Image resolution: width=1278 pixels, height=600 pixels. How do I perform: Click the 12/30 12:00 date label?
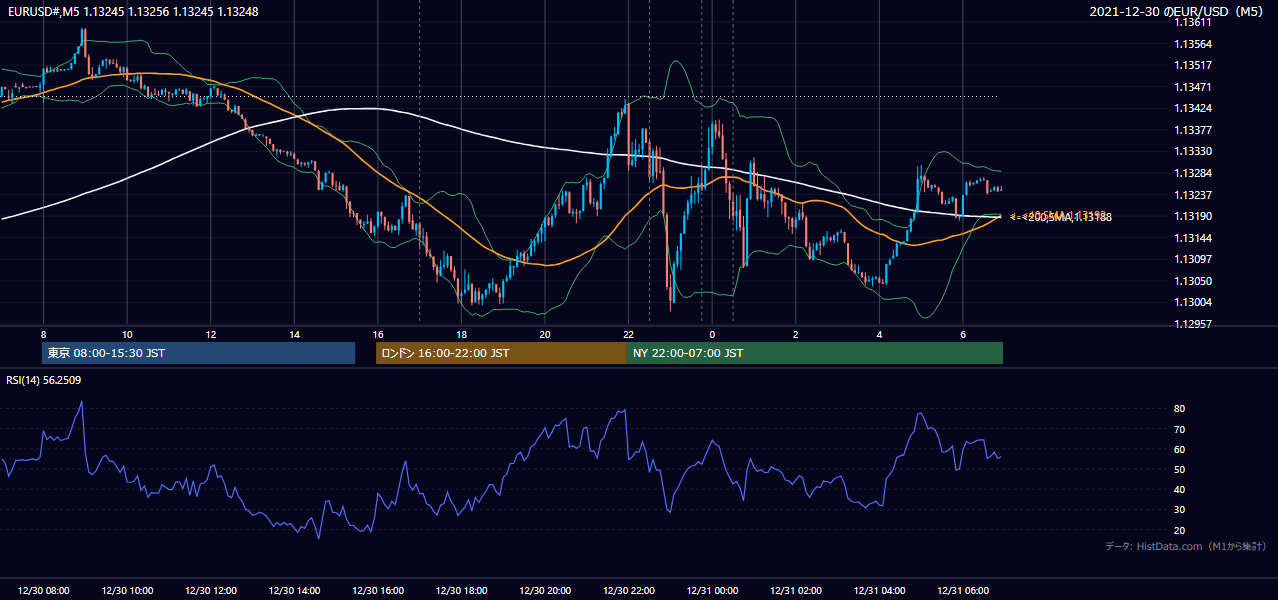[211, 591]
